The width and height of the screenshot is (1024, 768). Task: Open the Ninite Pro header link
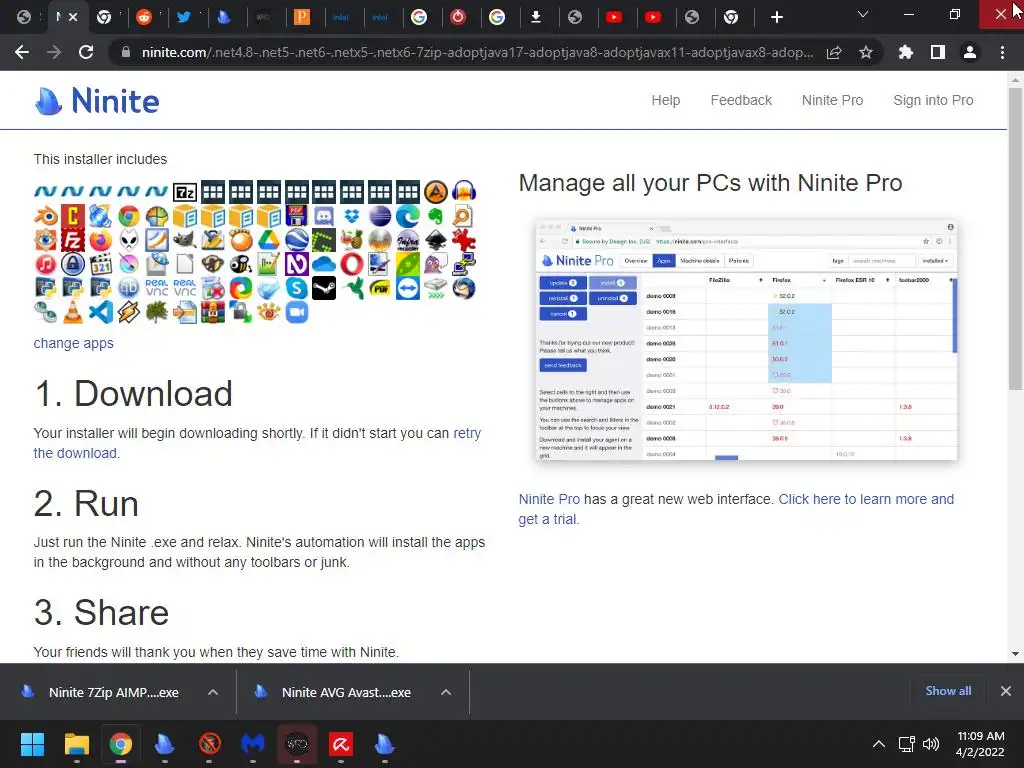coord(832,100)
